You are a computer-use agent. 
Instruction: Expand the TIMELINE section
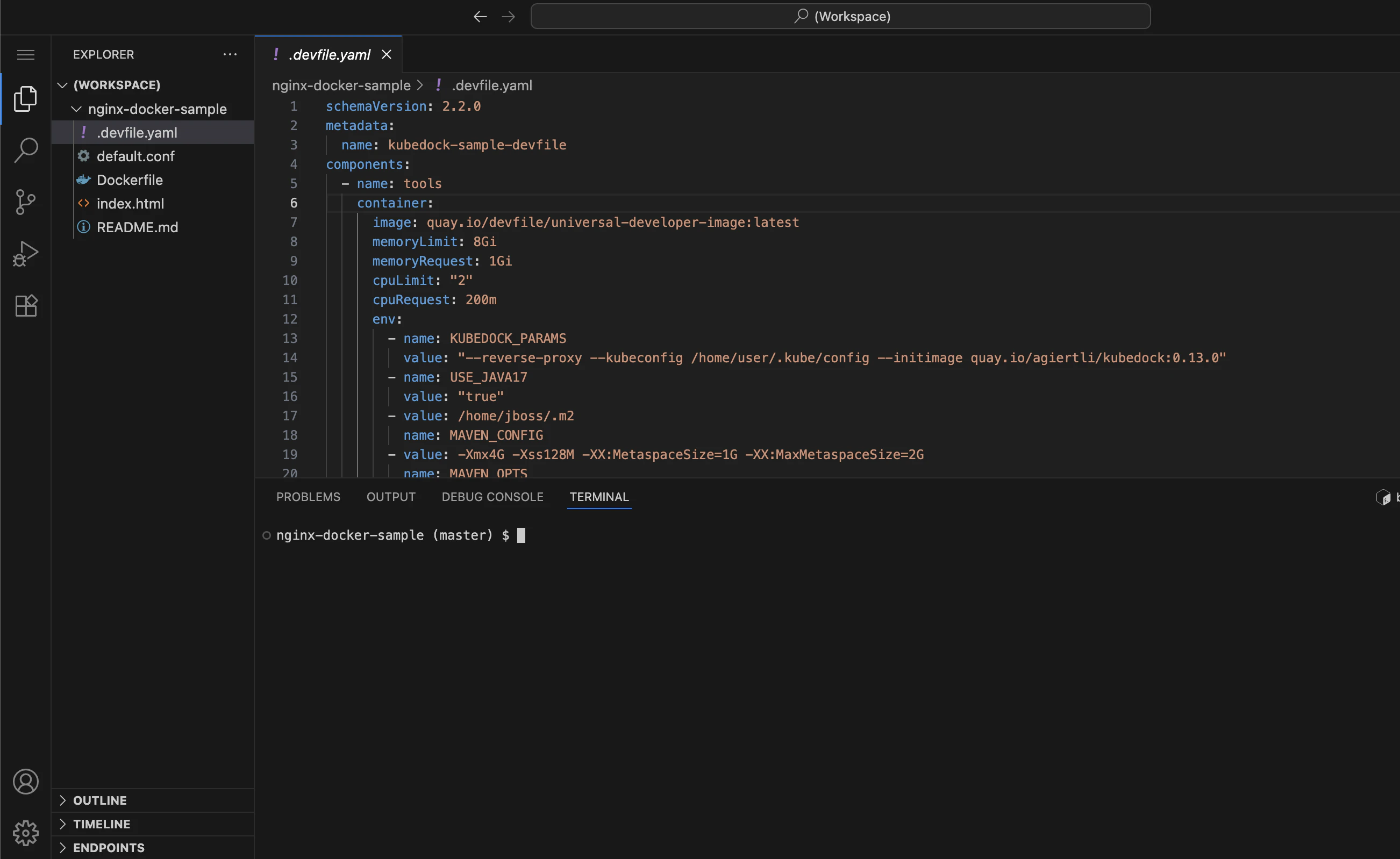(62, 824)
